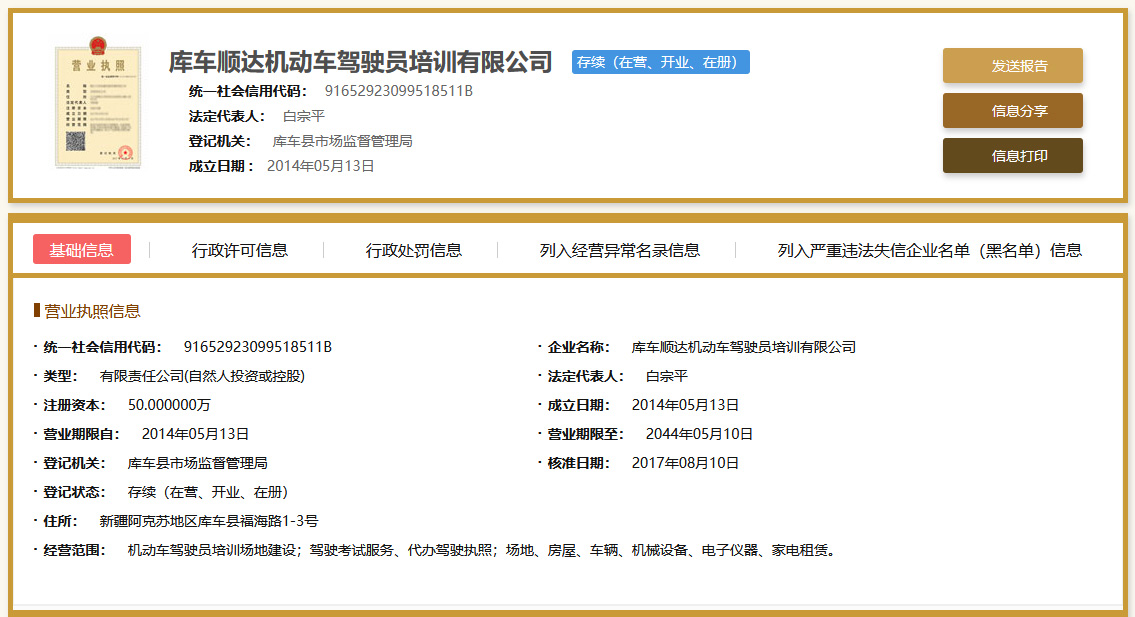1135x617 pixels.
Task: Open the 列入经营异常名录信息 tab
Action: point(620,251)
